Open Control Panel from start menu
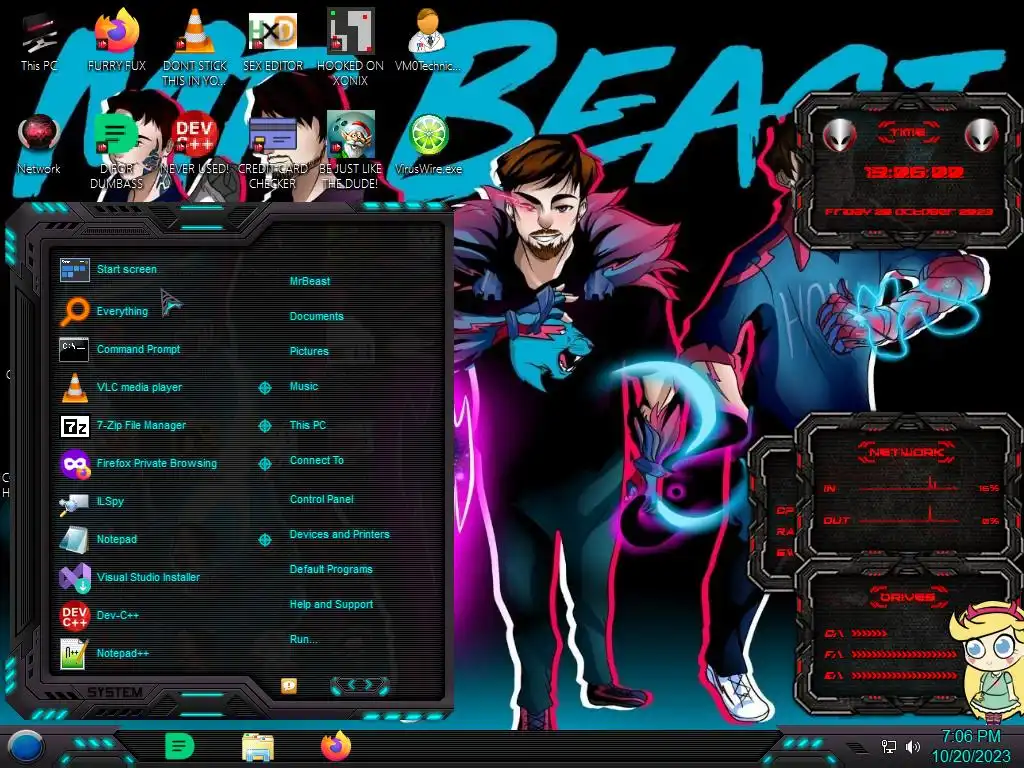This screenshot has width=1024, height=768. 321,499
